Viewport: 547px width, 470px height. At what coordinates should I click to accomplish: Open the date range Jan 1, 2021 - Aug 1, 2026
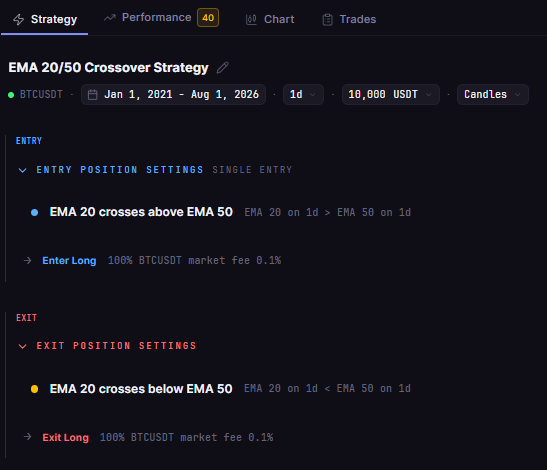173,95
